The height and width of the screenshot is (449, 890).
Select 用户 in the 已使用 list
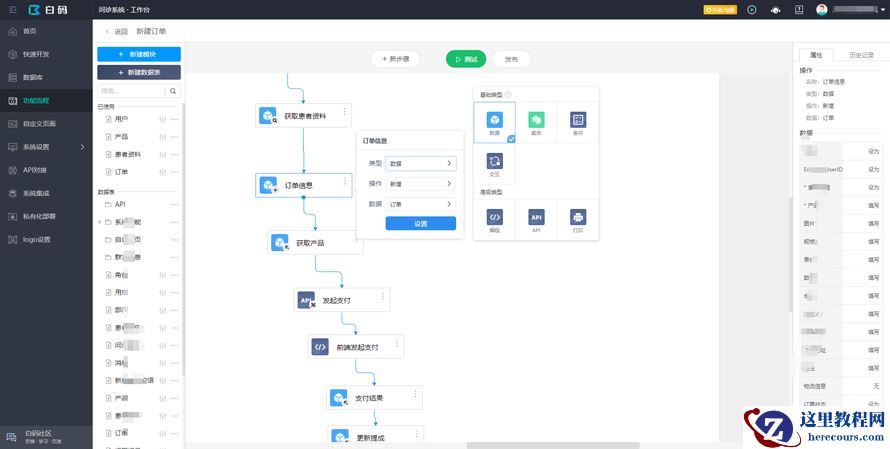click(121, 119)
